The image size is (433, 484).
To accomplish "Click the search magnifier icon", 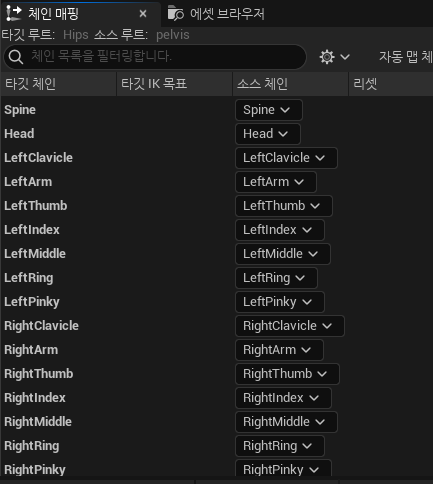I will coord(16,57).
